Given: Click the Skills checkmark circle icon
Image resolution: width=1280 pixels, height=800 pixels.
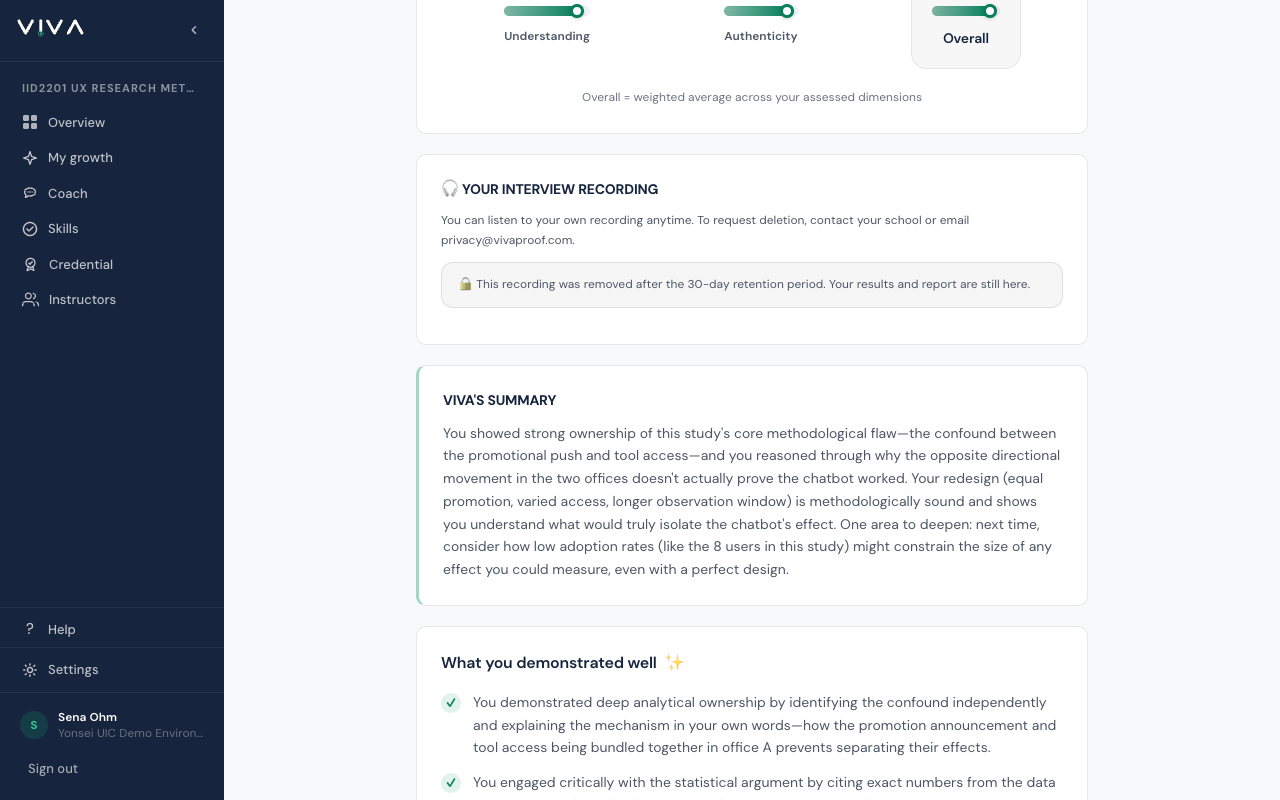Looking at the screenshot, I should pos(30,229).
